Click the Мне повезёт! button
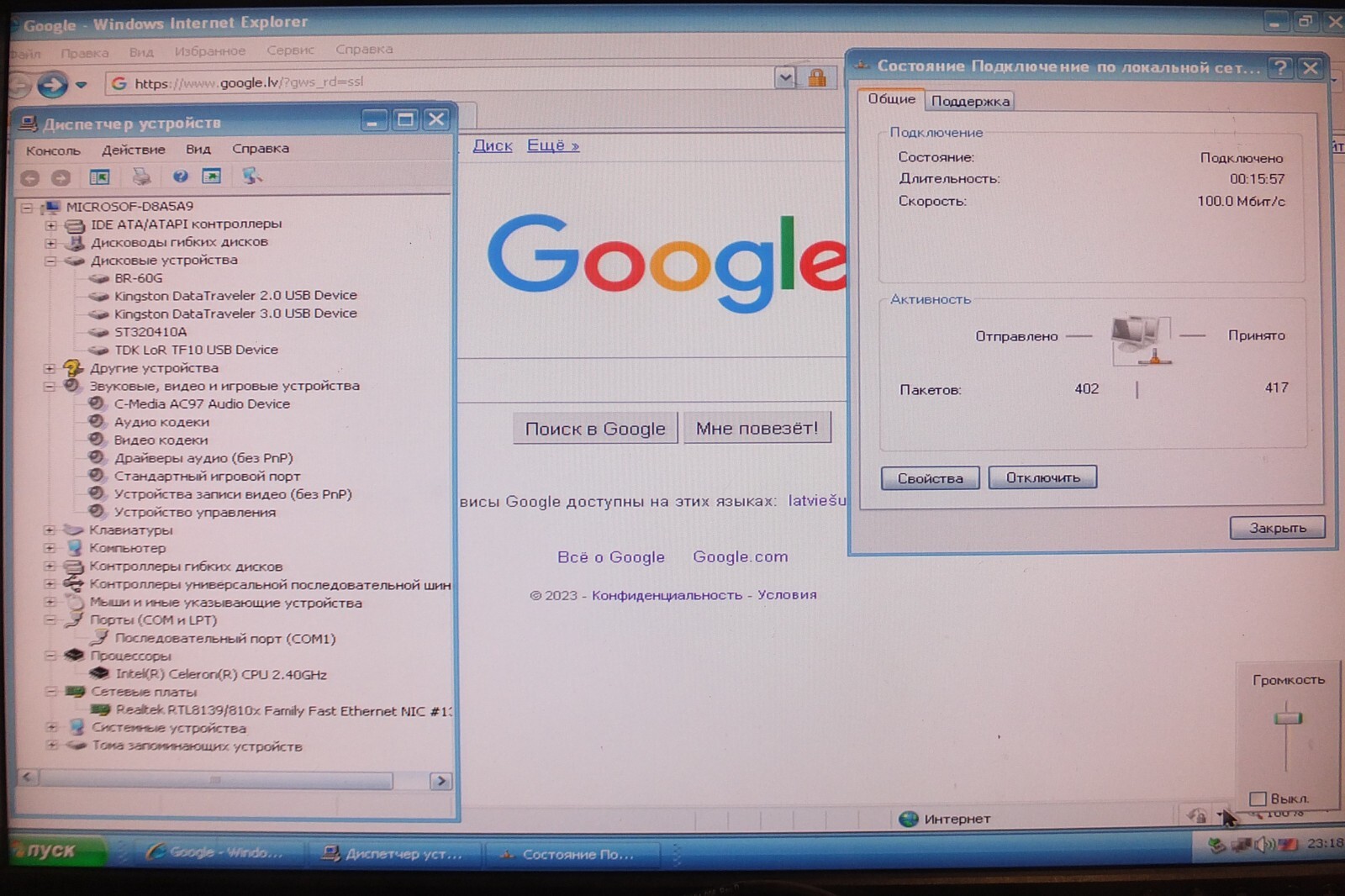The height and width of the screenshot is (896, 1345). 757,428
